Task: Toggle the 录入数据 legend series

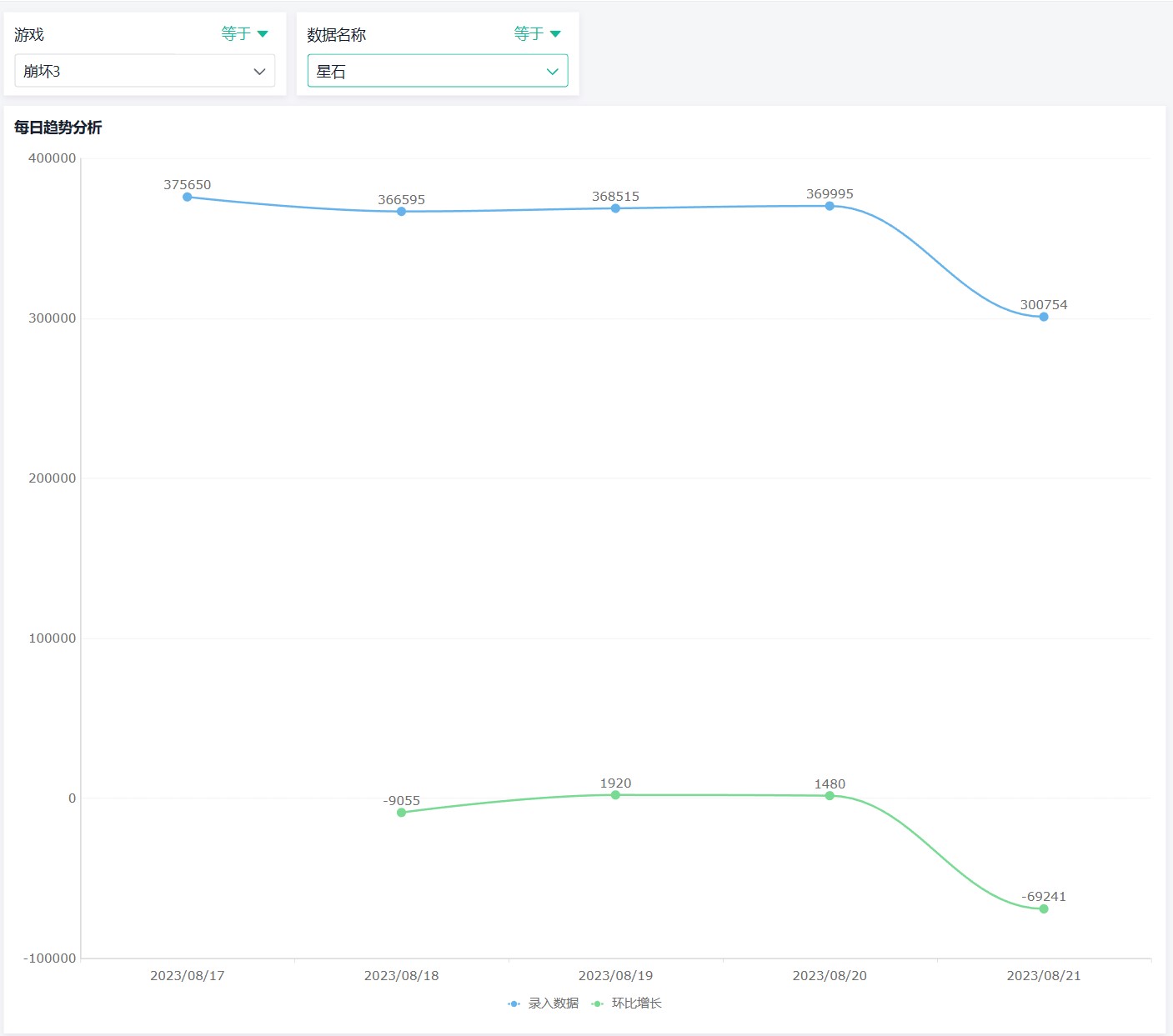Action: click(x=553, y=1003)
